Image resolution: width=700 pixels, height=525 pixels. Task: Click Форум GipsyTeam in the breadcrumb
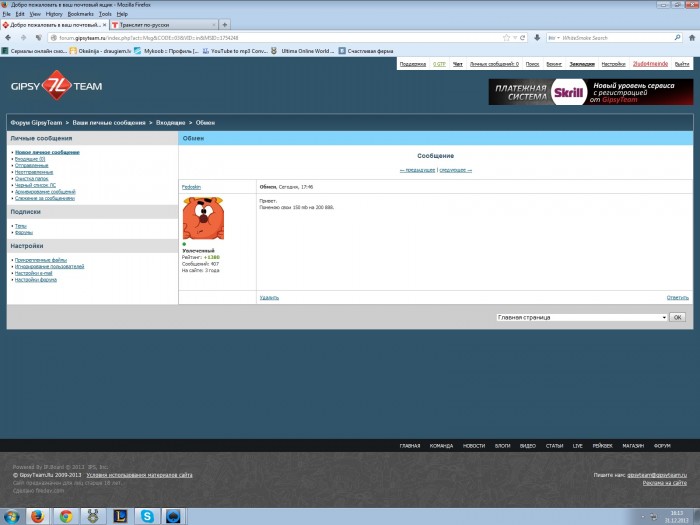tap(36, 123)
